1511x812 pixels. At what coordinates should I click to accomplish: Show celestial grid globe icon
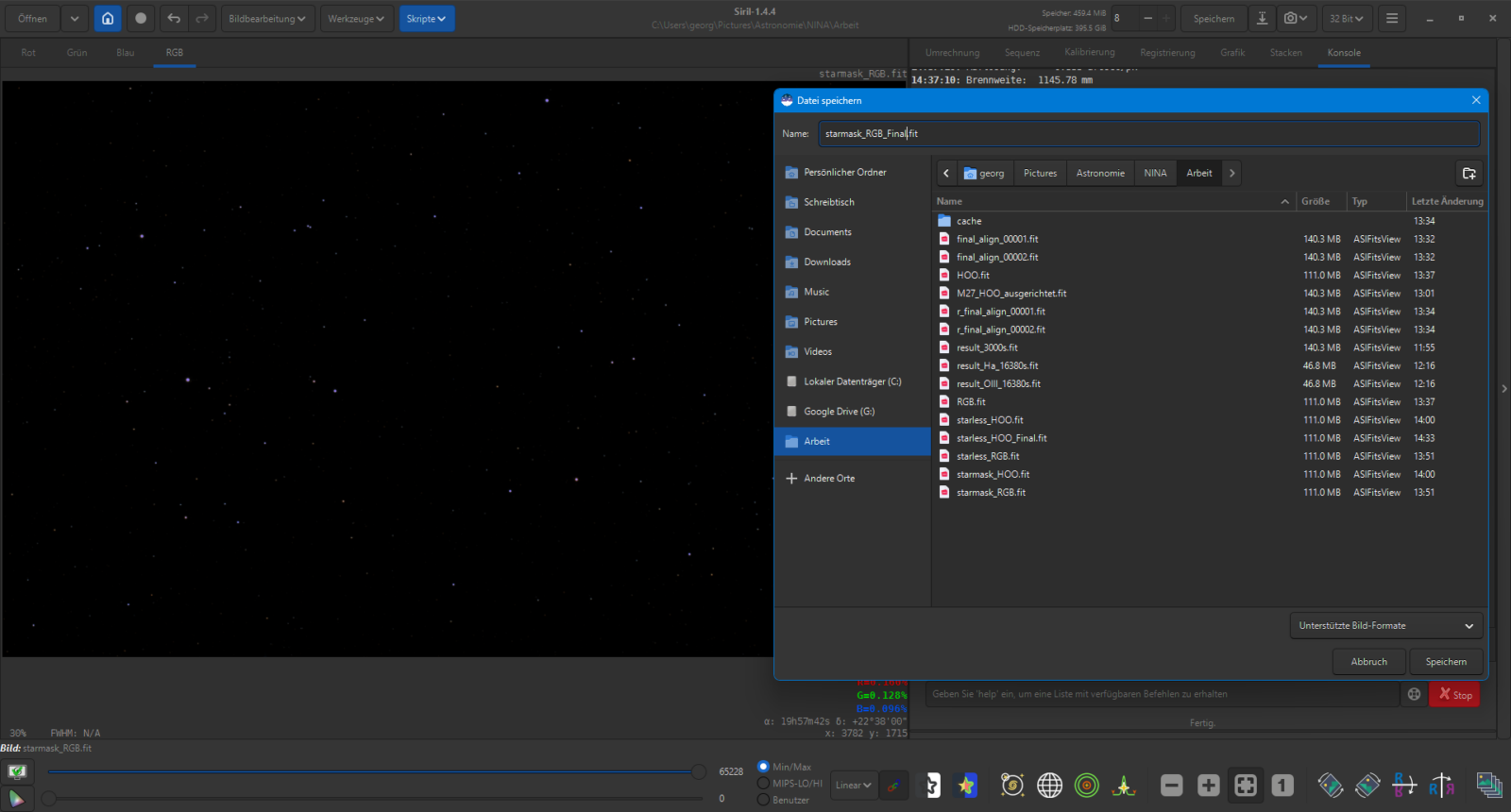(x=1049, y=786)
